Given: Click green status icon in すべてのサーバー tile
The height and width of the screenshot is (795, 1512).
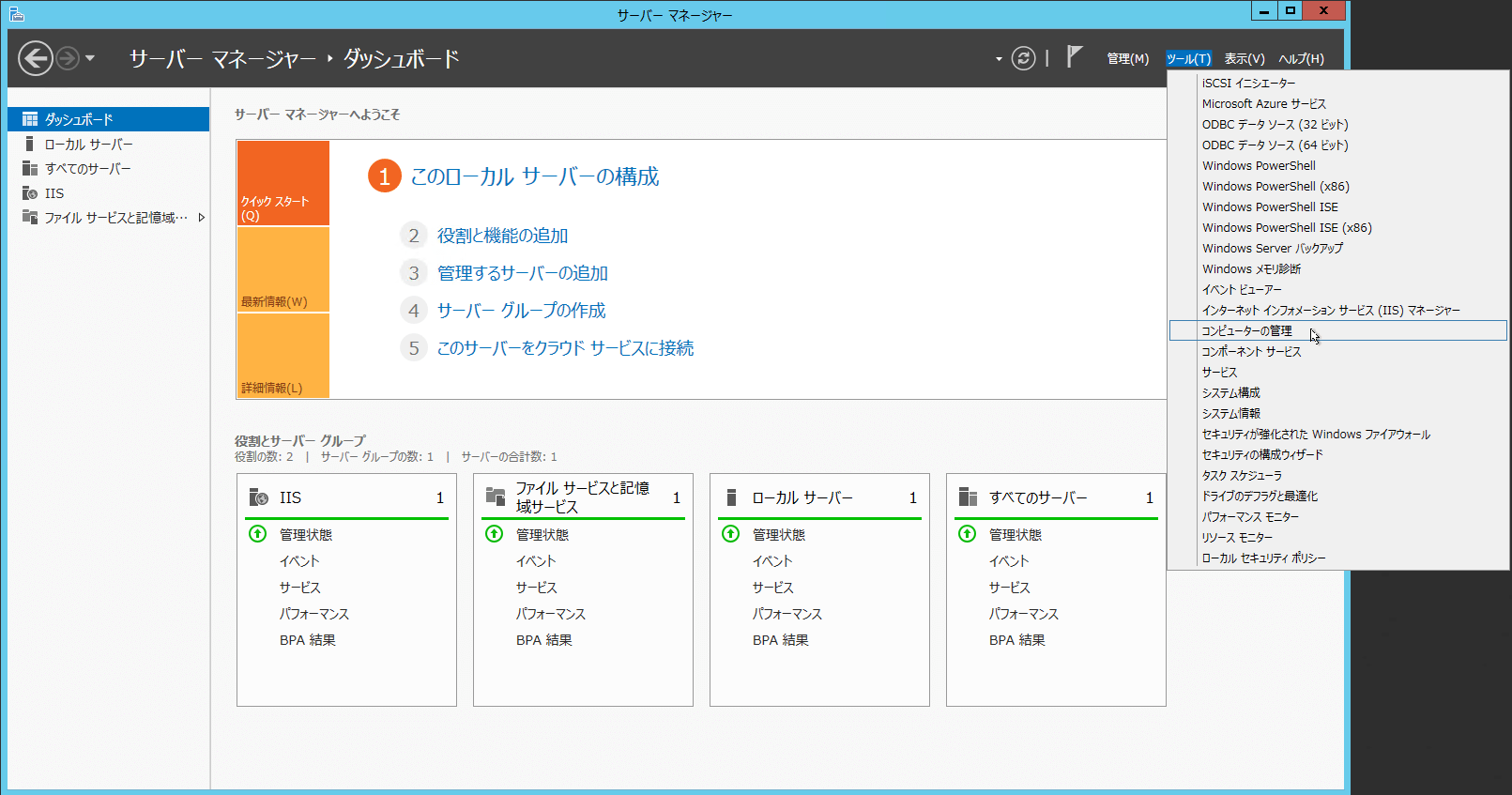Looking at the screenshot, I should click(968, 534).
